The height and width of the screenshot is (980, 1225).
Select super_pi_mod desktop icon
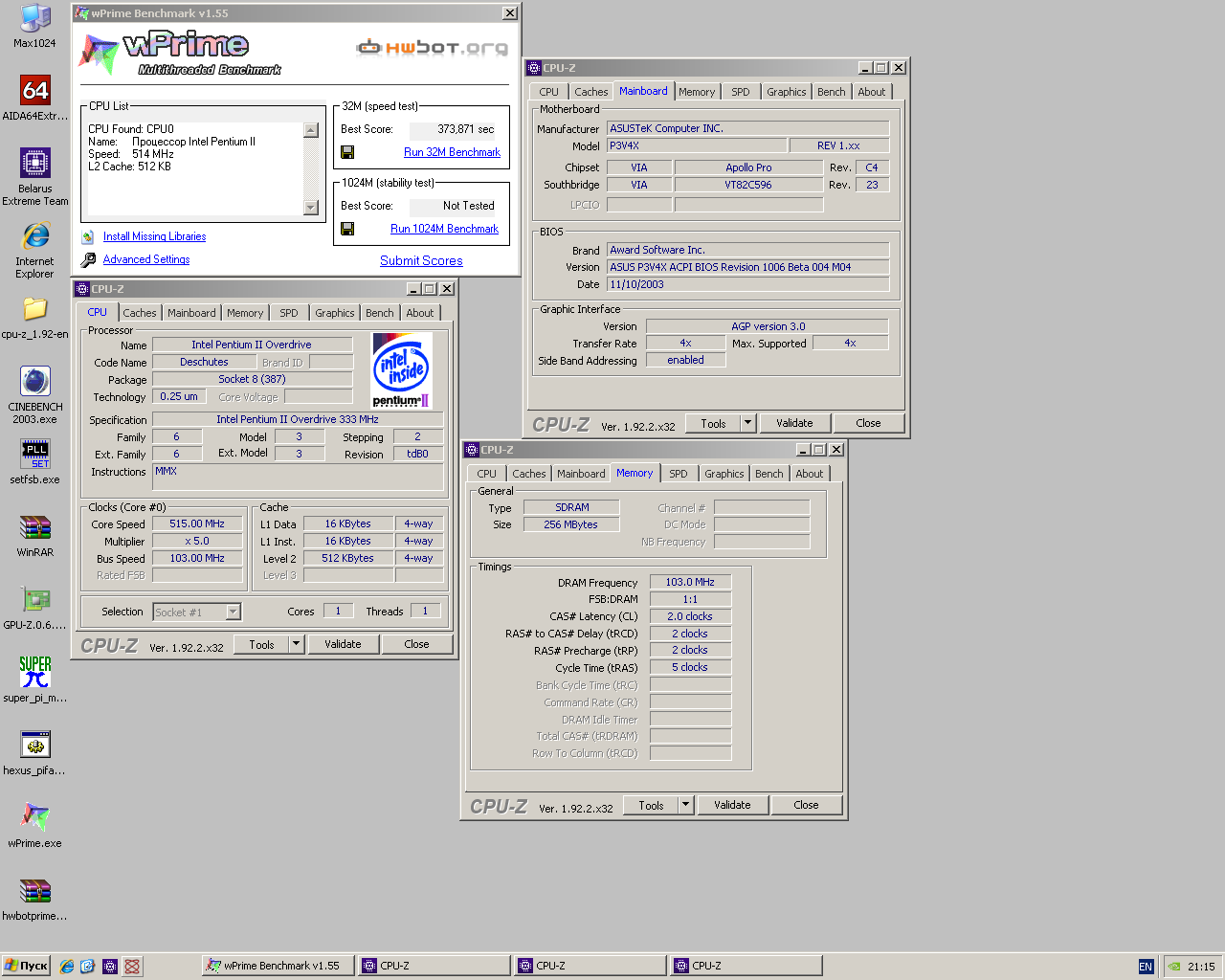pyautogui.click(x=34, y=680)
